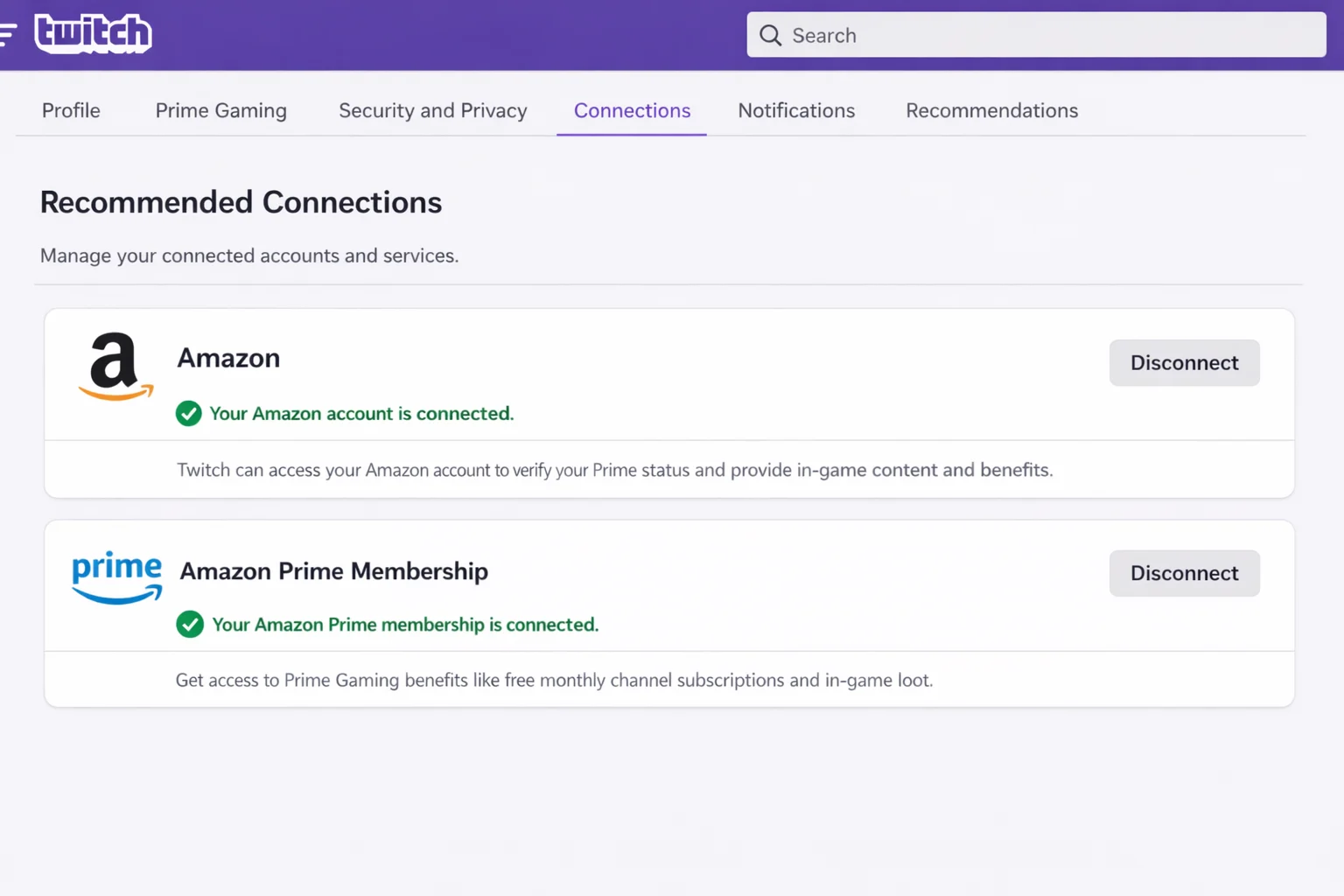Disconnect the Amazon Prime Membership
Screen dimensions: 1344x896
tap(1184, 574)
